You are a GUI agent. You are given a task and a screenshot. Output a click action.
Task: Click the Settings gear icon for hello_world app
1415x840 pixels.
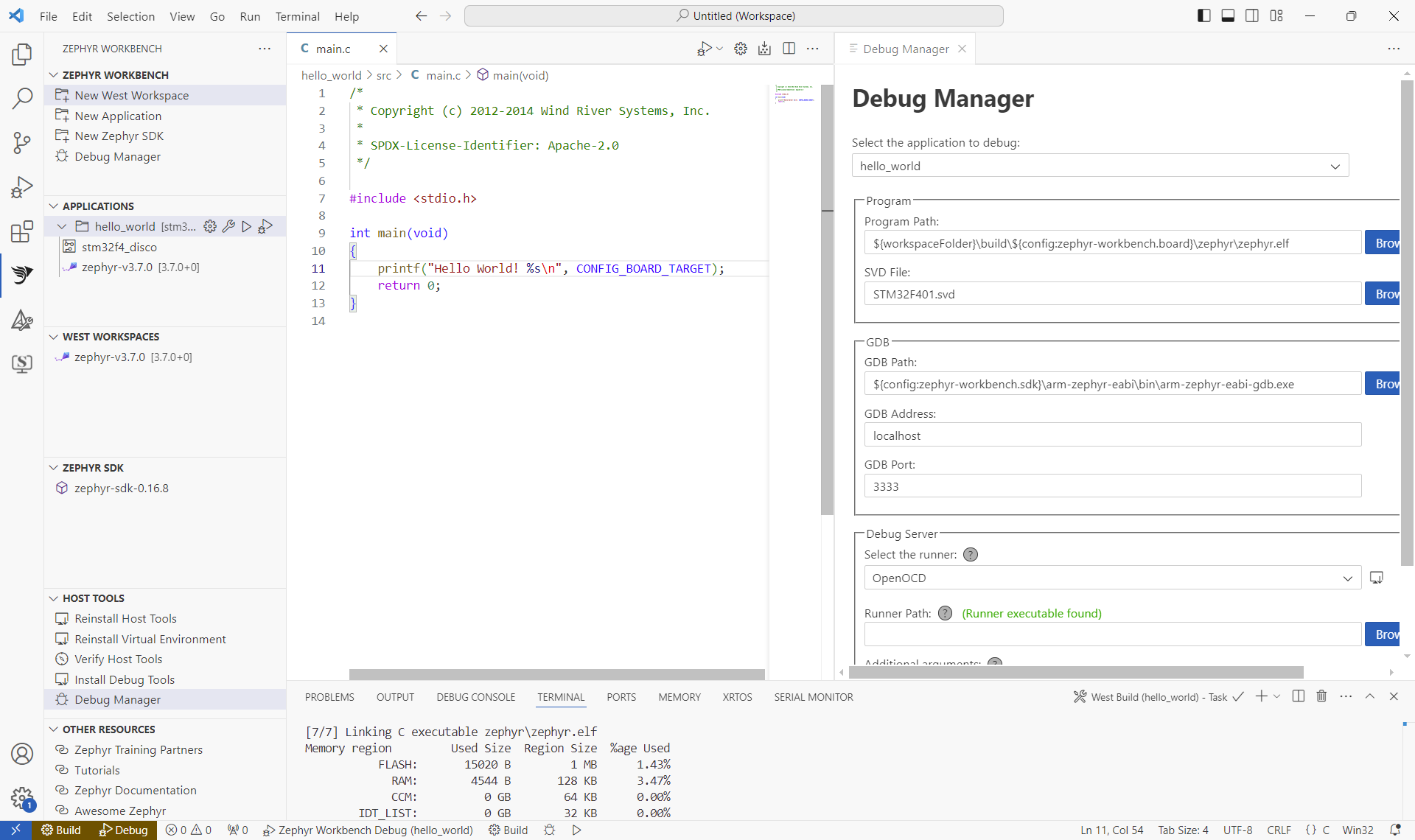(210, 226)
